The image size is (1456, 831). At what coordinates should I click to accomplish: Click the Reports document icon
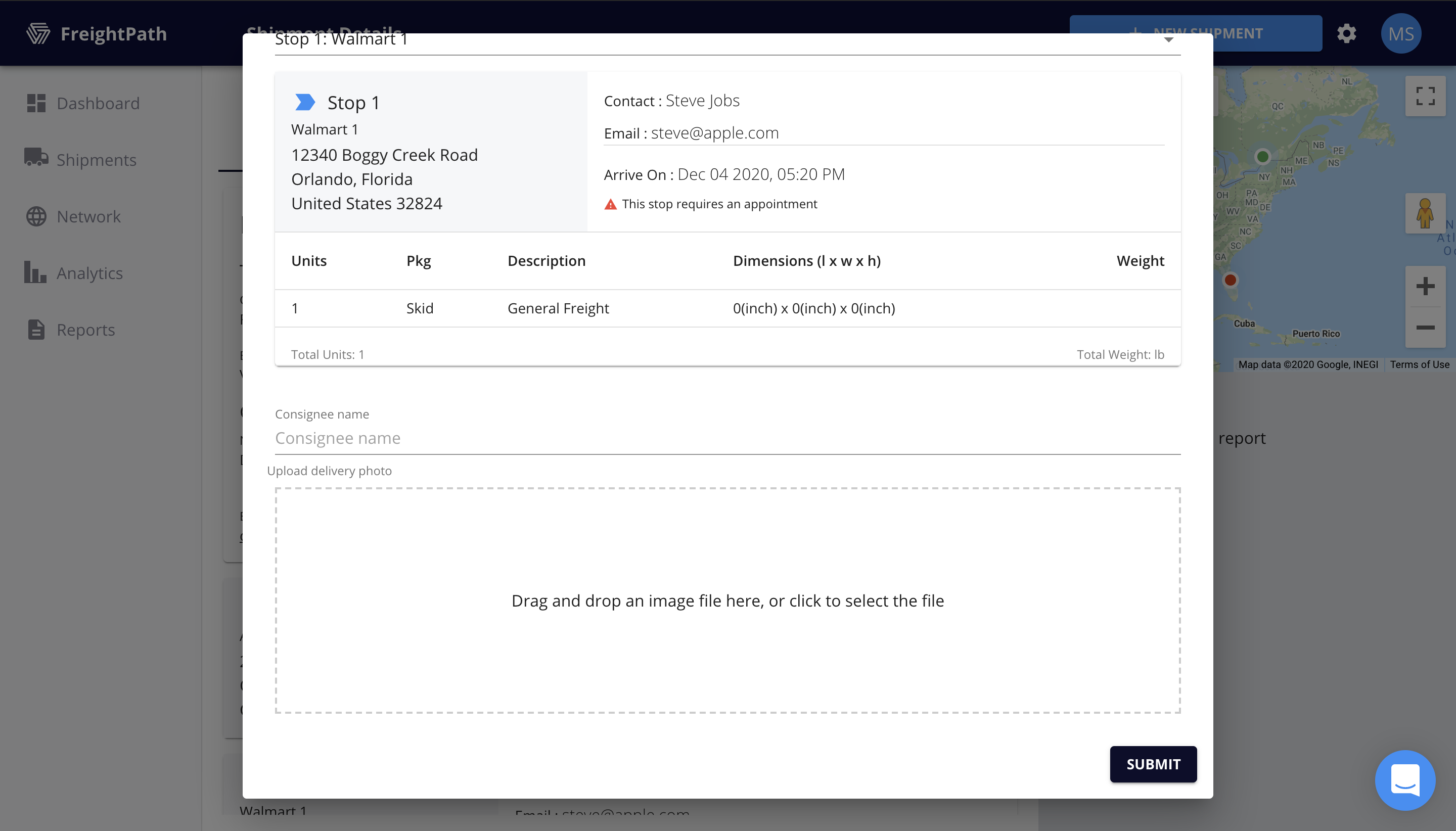[36, 330]
